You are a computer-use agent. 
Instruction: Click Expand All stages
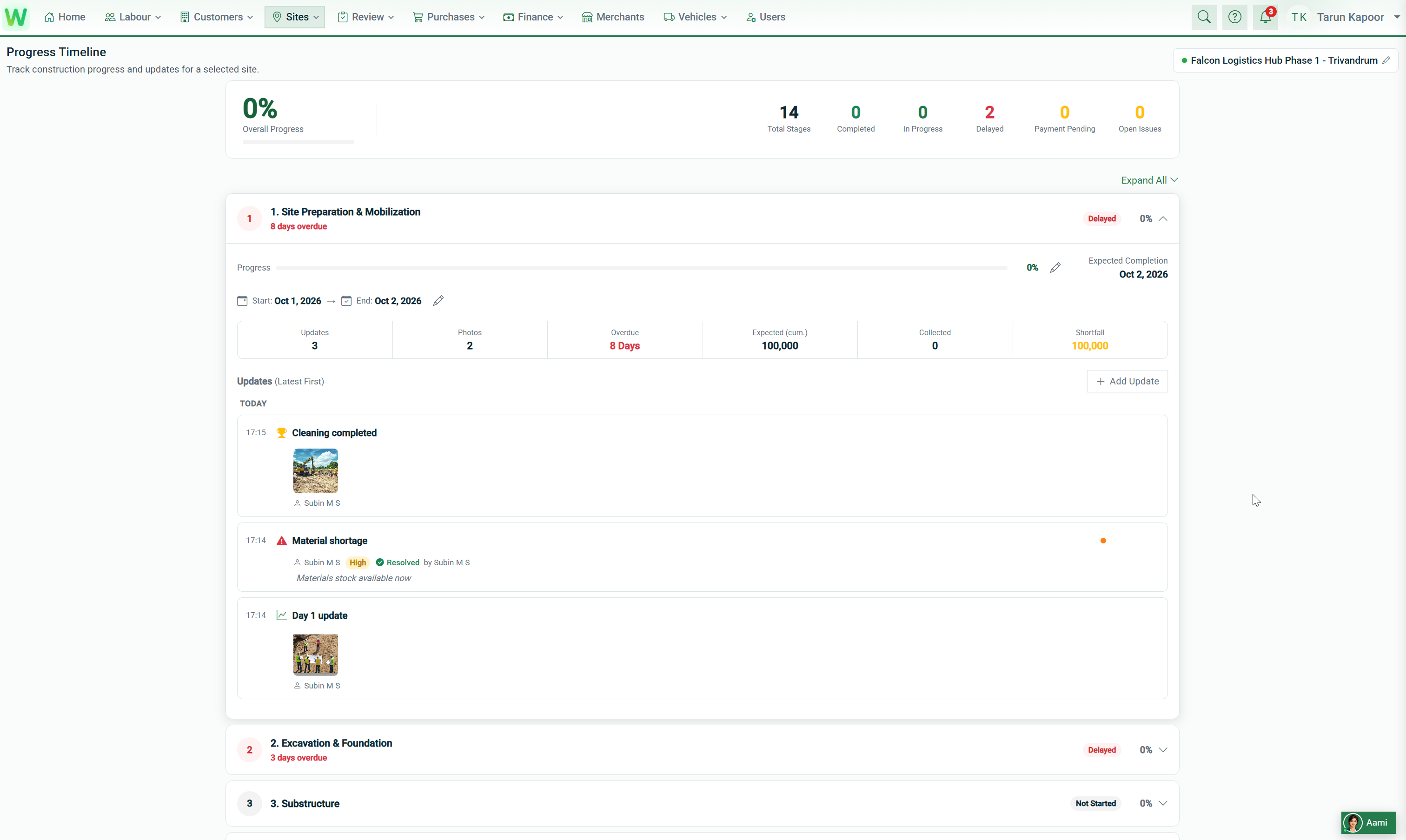click(1150, 180)
